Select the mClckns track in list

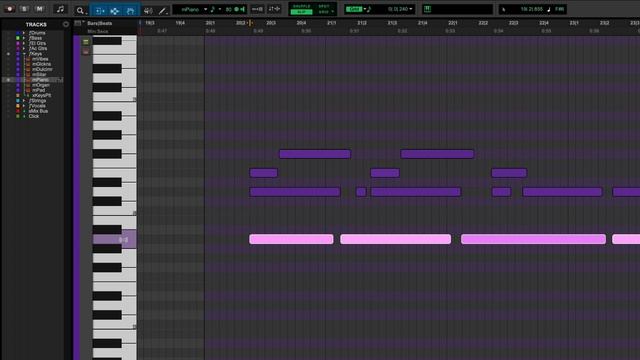[x=42, y=64]
